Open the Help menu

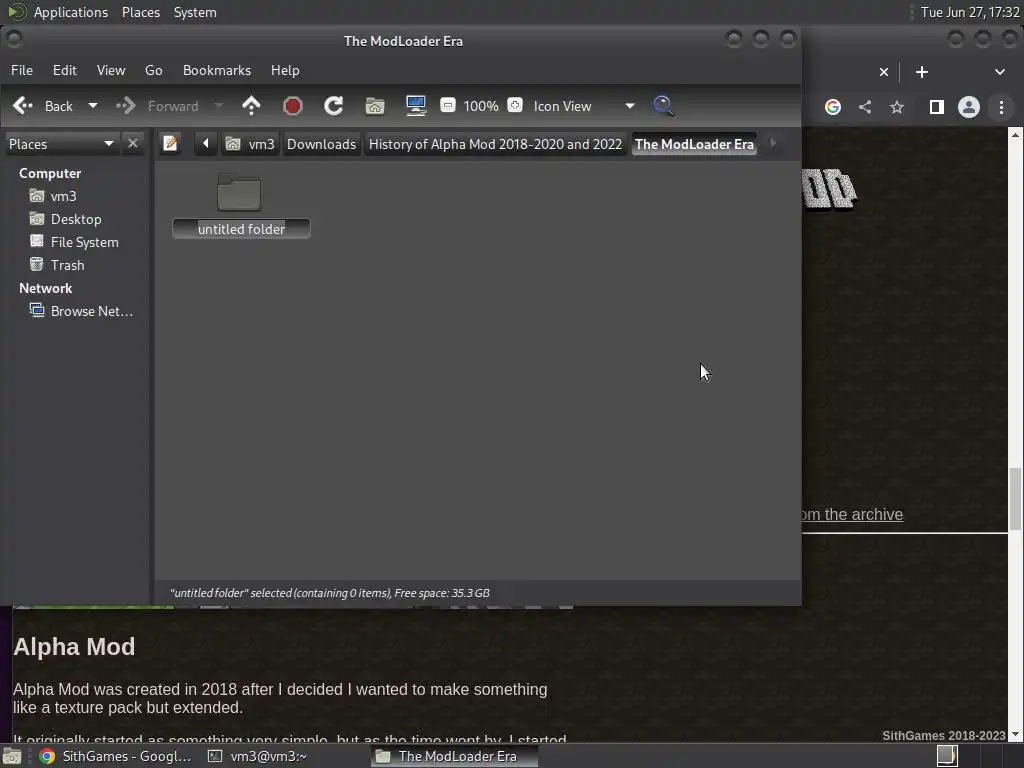285,70
